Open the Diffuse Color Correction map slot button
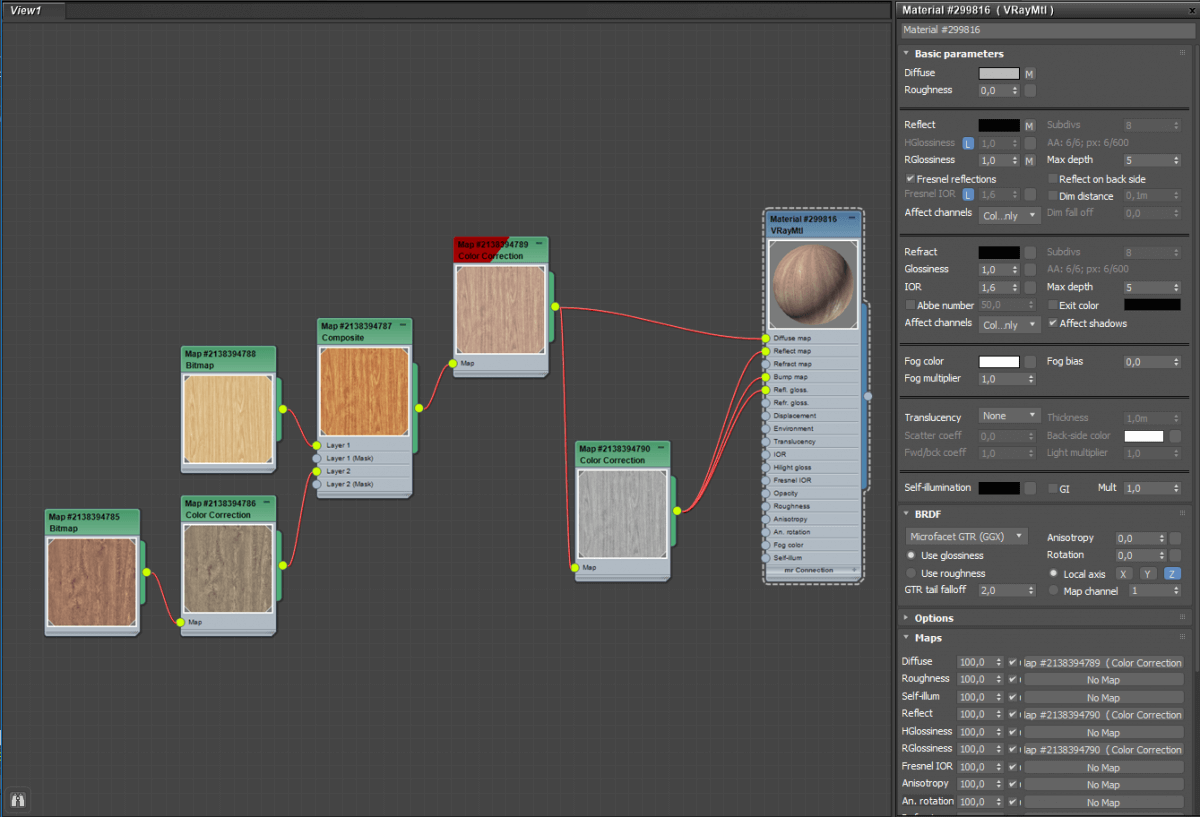 pos(1104,663)
